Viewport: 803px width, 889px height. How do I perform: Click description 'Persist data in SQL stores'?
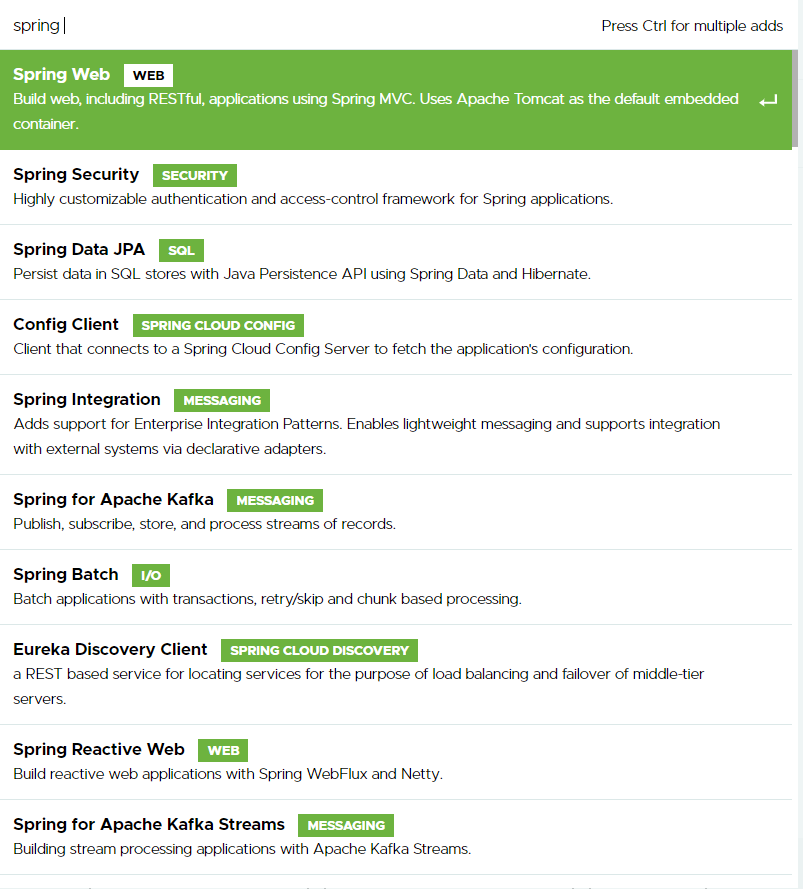(302, 274)
